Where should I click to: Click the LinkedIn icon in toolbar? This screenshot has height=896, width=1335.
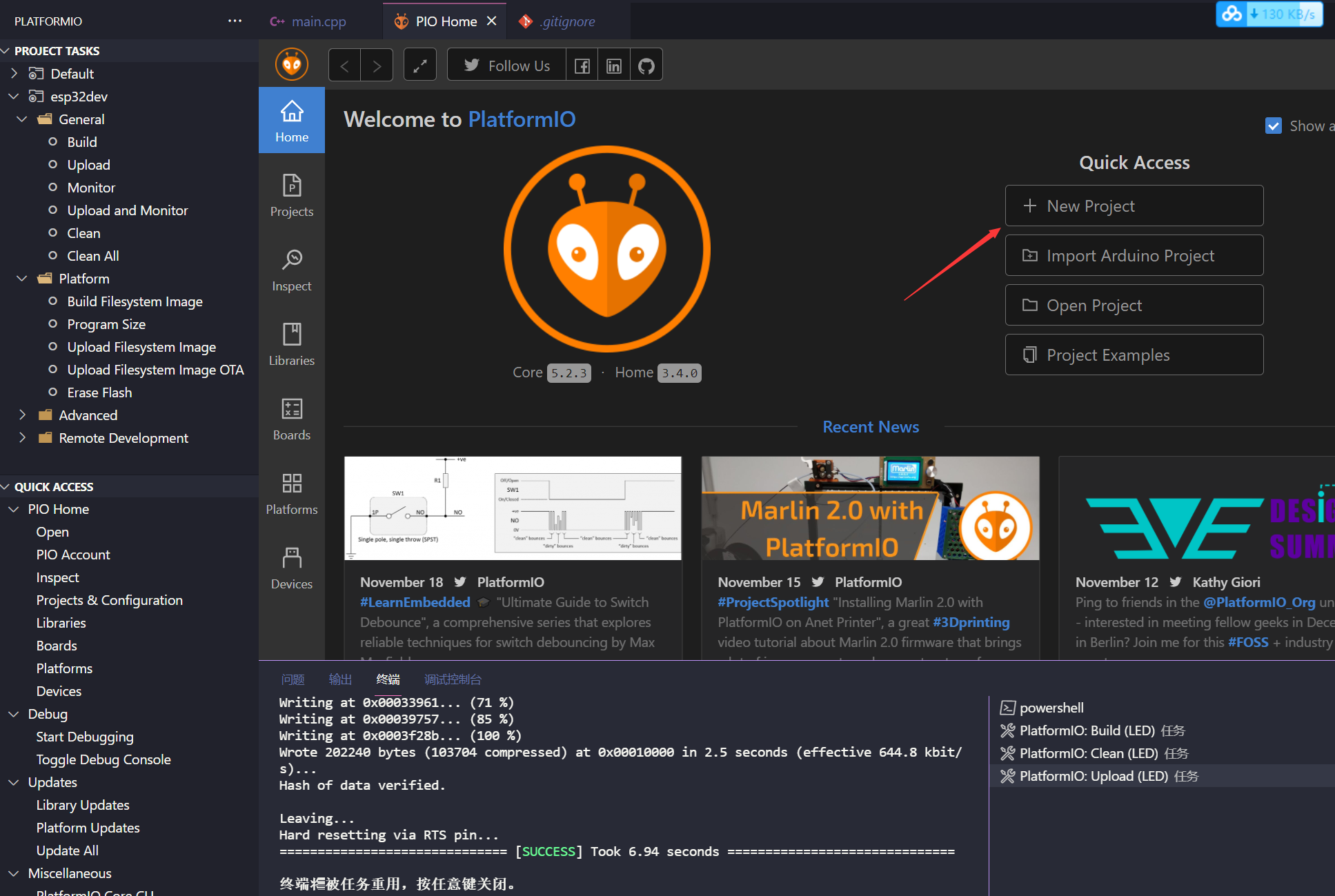click(613, 66)
